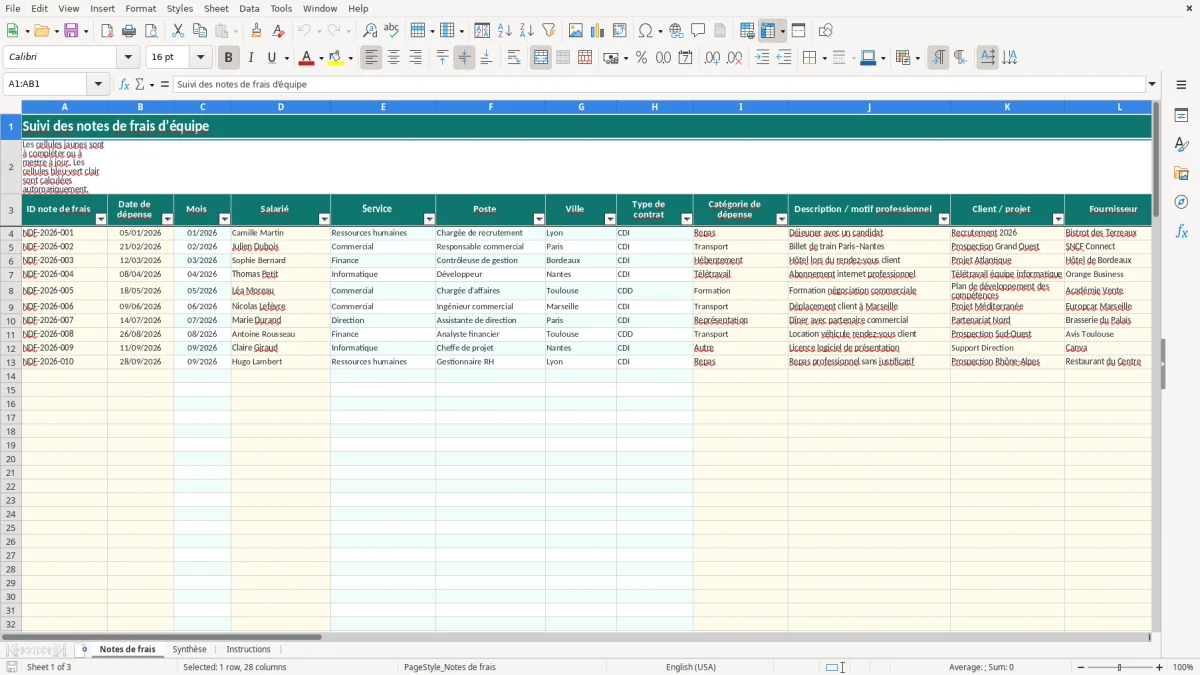Open the Styles menu

click(x=180, y=8)
